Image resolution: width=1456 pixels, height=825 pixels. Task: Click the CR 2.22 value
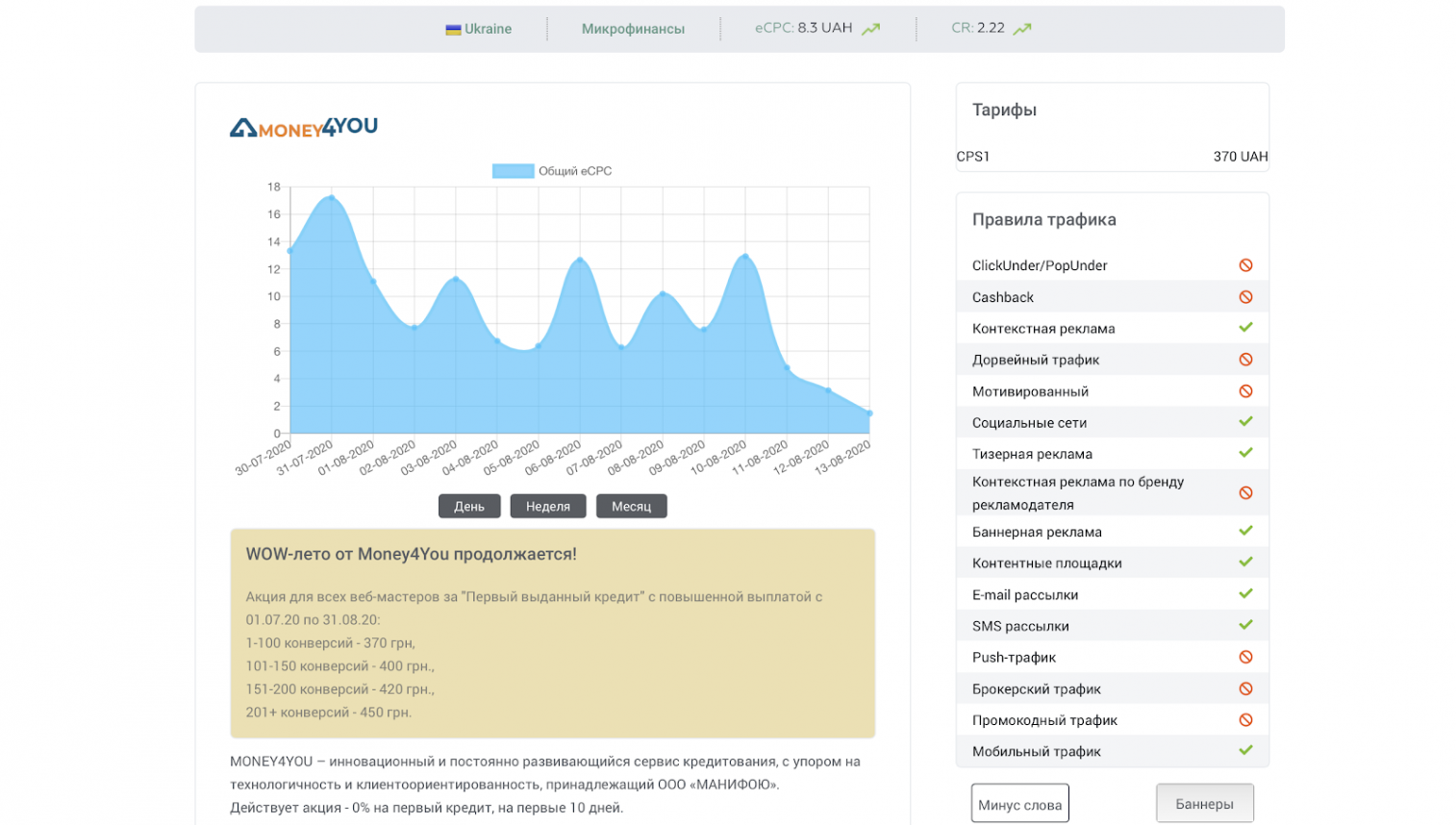(x=991, y=28)
